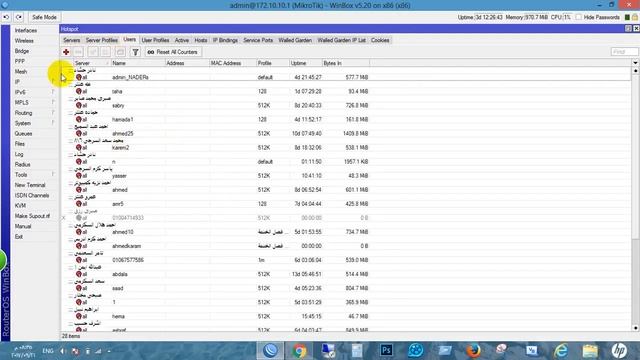Sort by the Name column header
The width and height of the screenshot is (640, 360).
pos(138,63)
